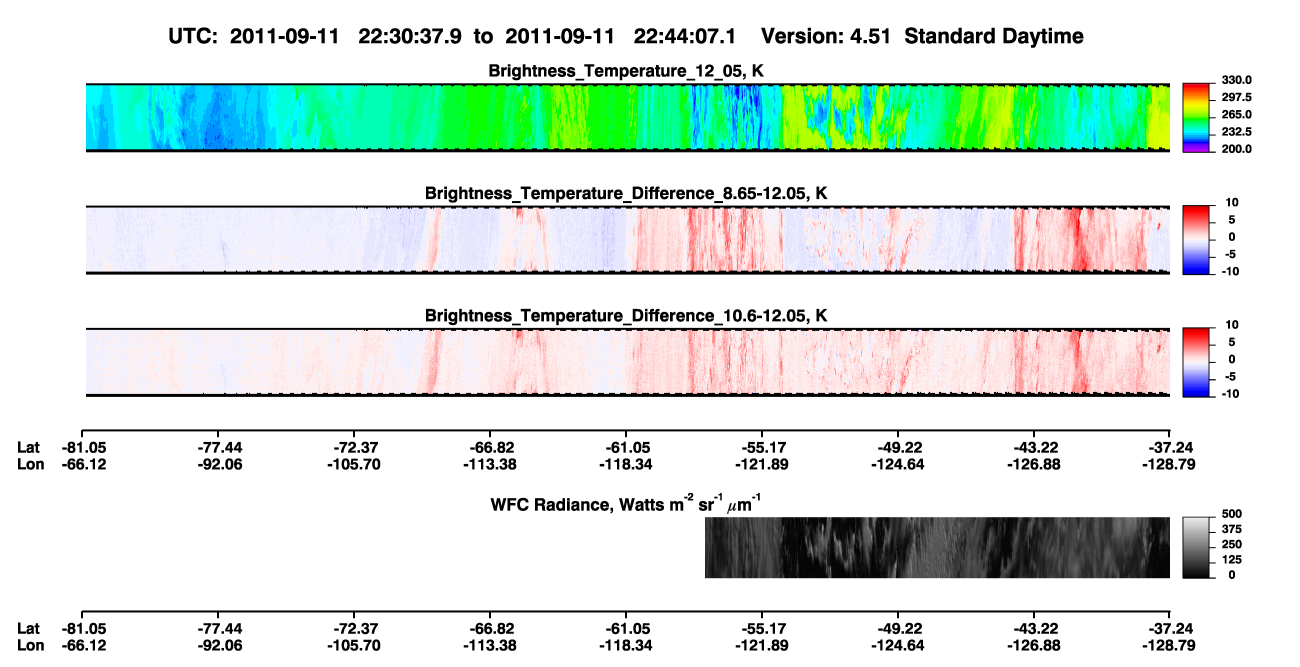Click the 'Lon' label of the bottom axis
Viewport: 1300px width, 667px height.
pyautogui.click(x=29, y=644)
